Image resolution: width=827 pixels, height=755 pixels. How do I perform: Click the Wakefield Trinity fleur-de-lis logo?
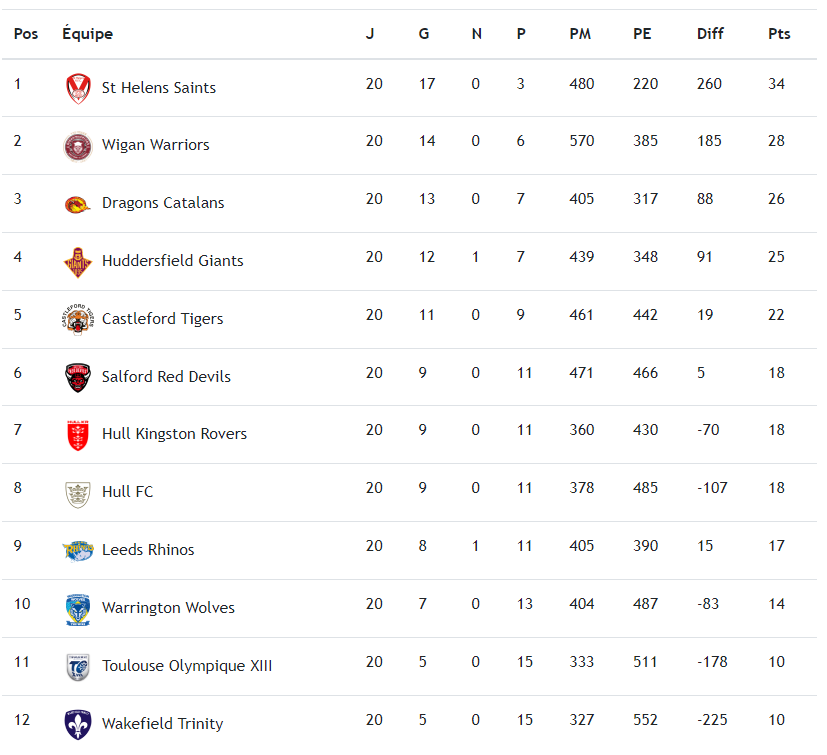[78, 723]
